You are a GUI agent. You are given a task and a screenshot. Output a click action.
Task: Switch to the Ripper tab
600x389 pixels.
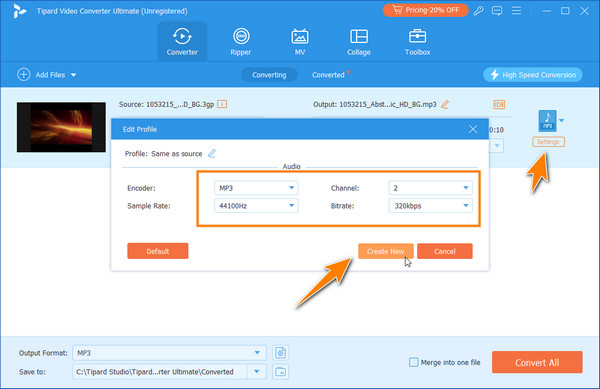pos(241,41)
